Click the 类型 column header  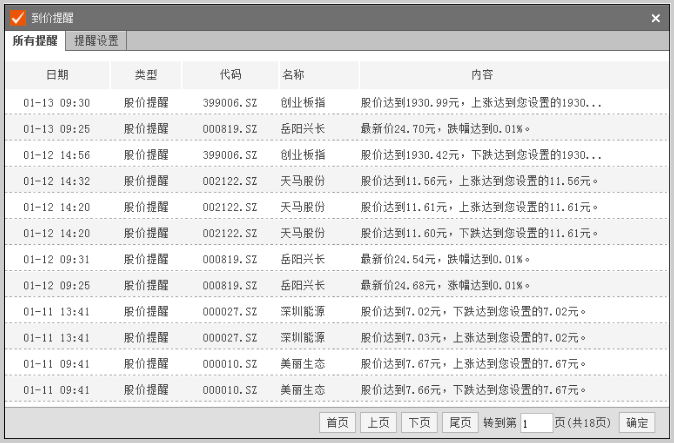[146, 75]
